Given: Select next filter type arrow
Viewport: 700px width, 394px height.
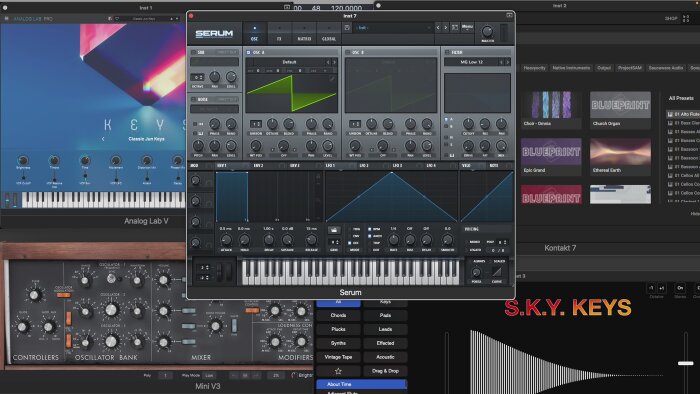Looking at the screenshot, I should [508, 62].
